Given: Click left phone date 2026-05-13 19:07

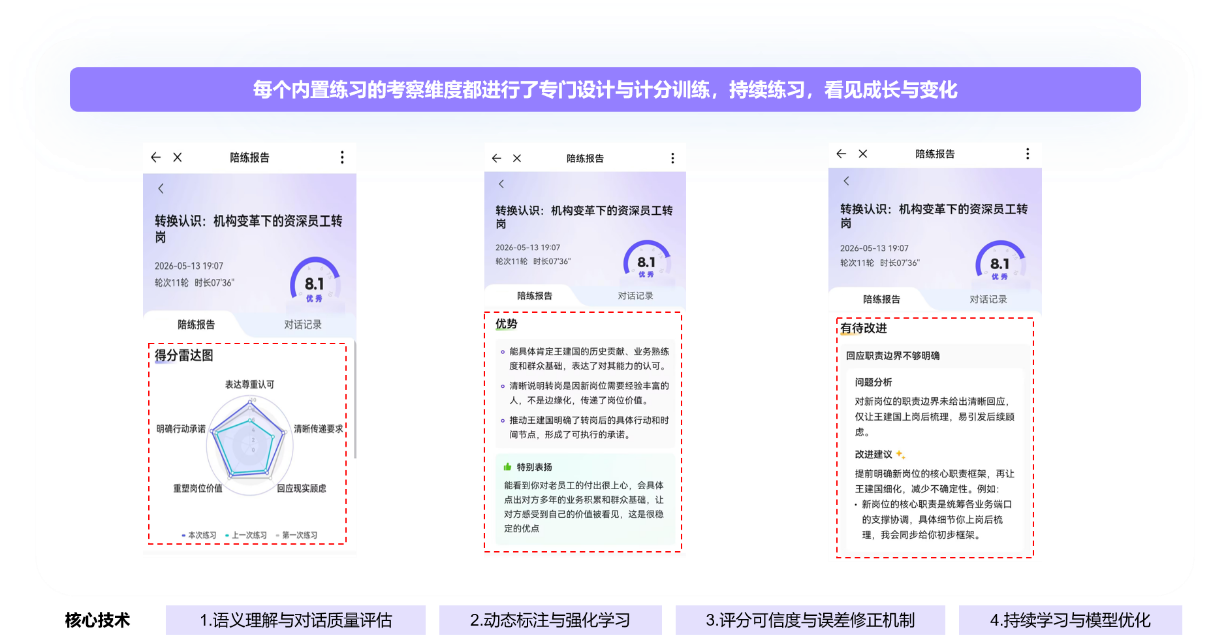Looking at the screenshot, I should click(189, 266).
